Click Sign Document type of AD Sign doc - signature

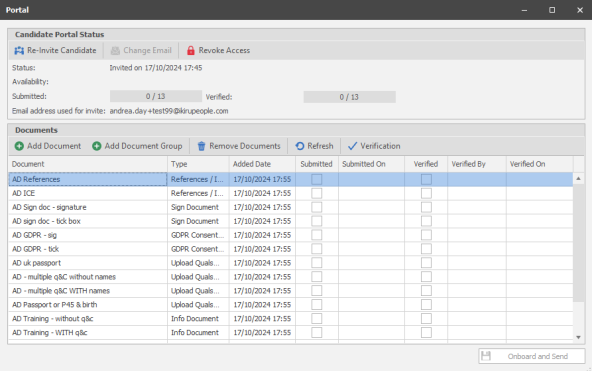point(195,207)
